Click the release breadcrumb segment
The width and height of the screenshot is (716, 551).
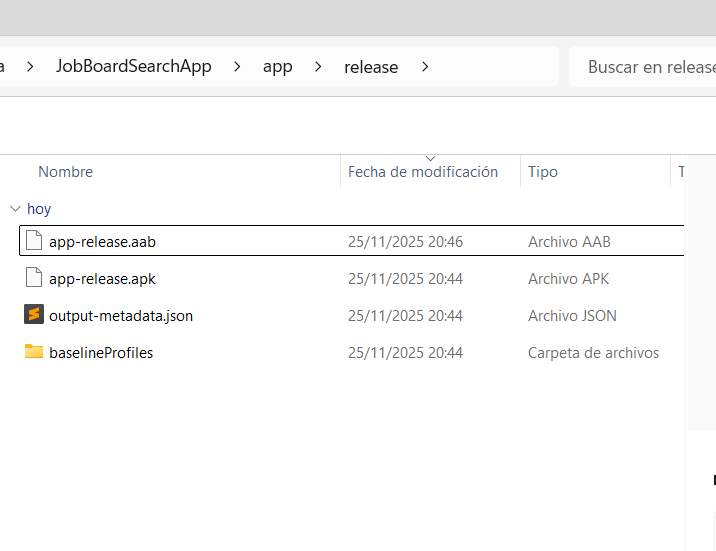[371, 67]
